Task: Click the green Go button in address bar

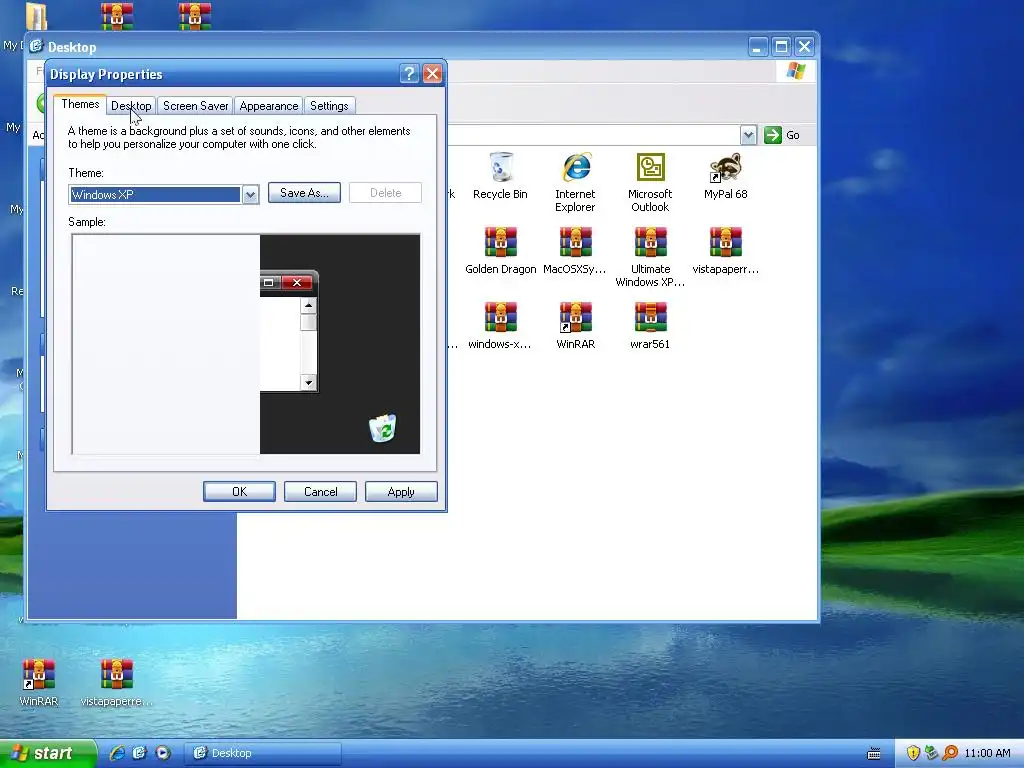Action: [782, 135]
